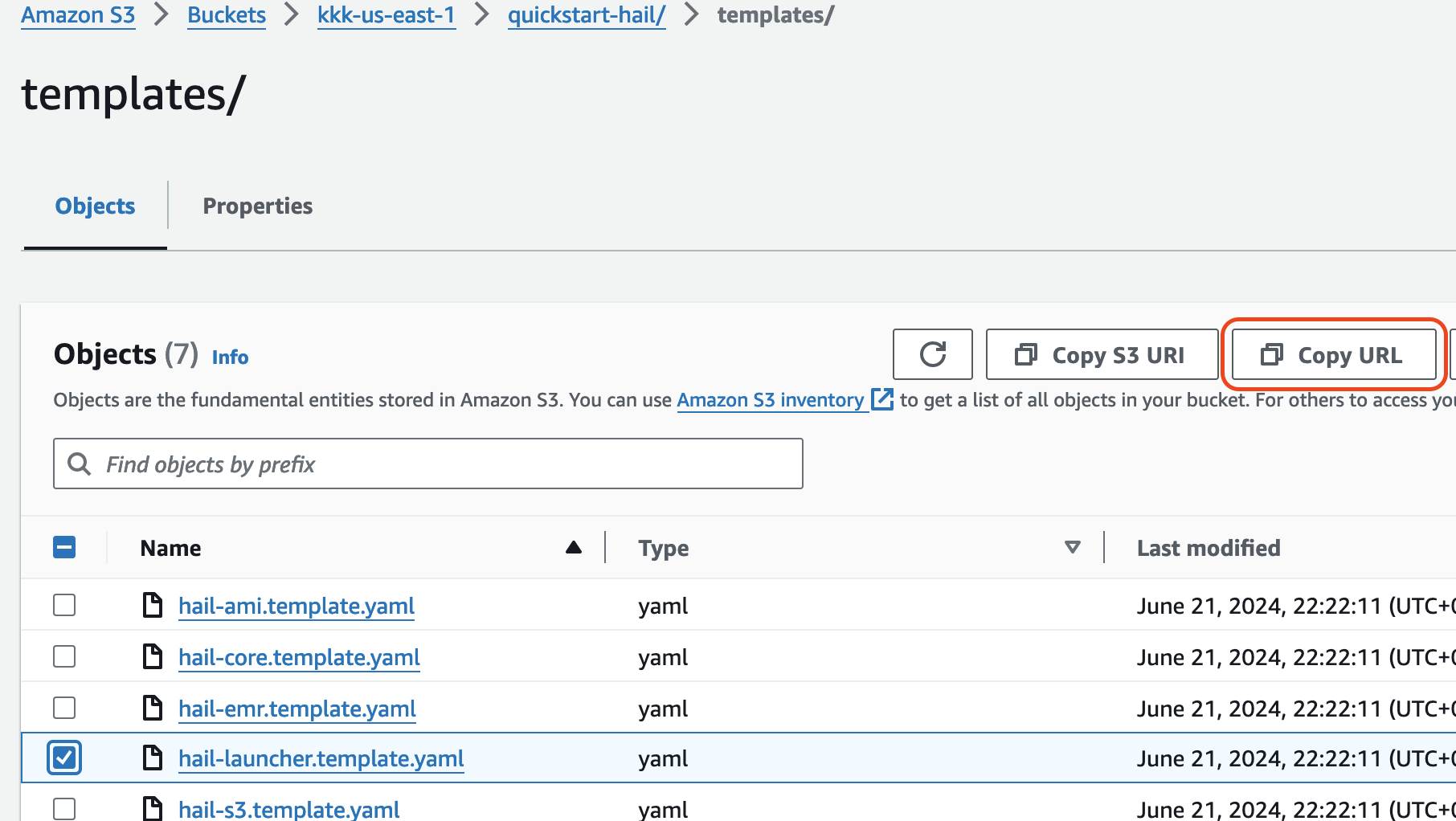Open the Amazon S3 inventory link

[771, 399]
